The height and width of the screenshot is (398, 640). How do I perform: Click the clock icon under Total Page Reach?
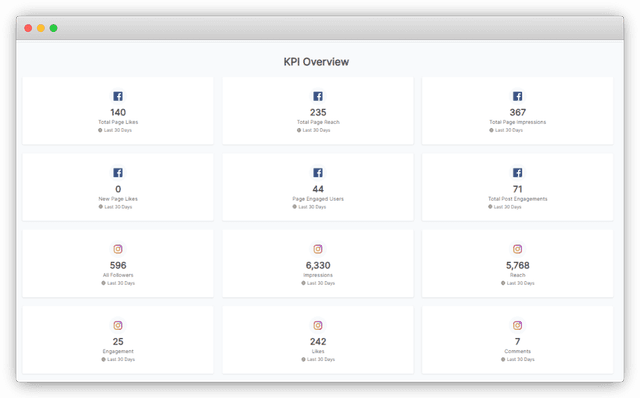(299, 130)
